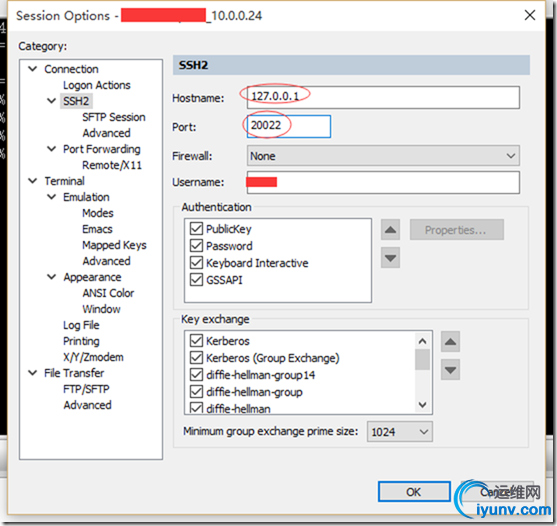Open minimum group exchange prime size dropdown

[400, 432]
